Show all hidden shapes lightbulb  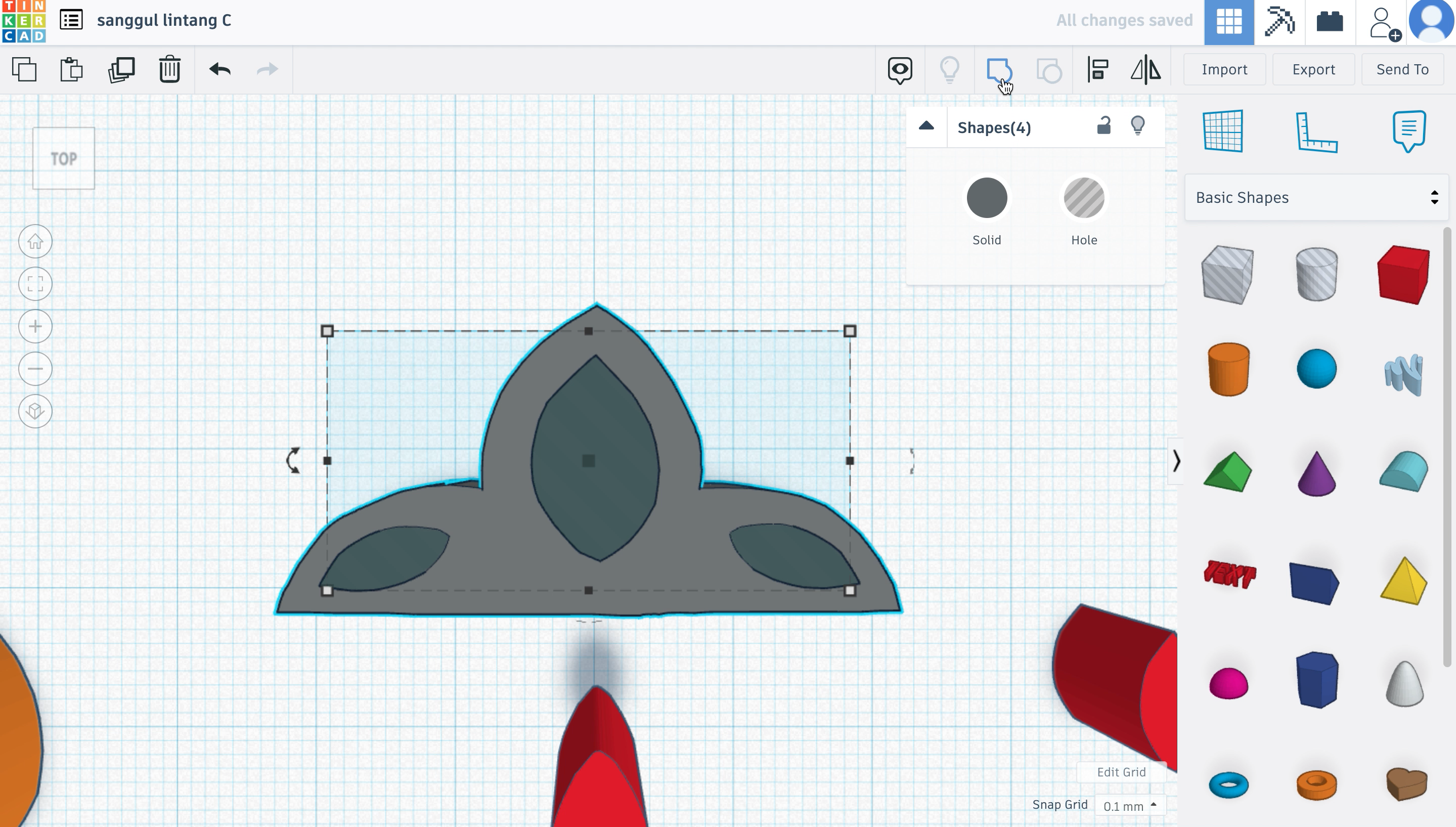pyautogui.click(x=949, y=70)
